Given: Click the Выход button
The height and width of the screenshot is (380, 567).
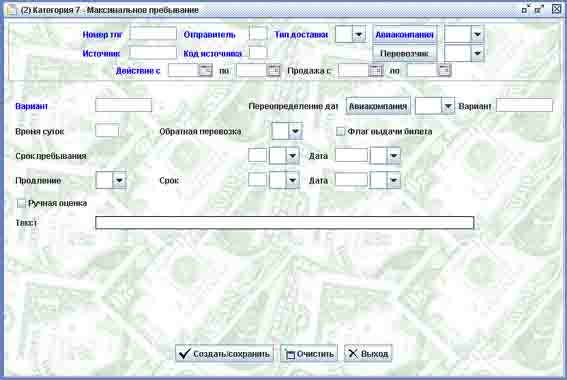Looking at the screenshot, I should coord(368,354).
